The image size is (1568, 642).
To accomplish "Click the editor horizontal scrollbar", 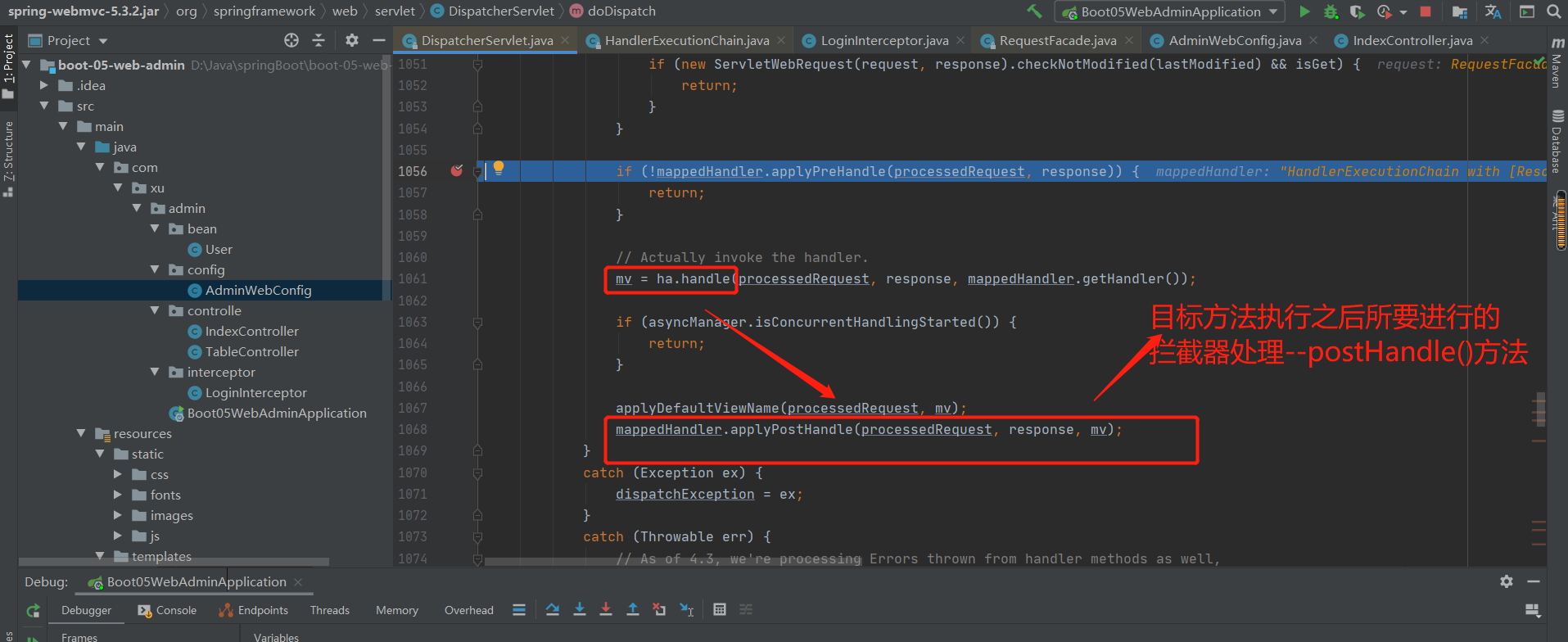I will [x=673, y=562].
